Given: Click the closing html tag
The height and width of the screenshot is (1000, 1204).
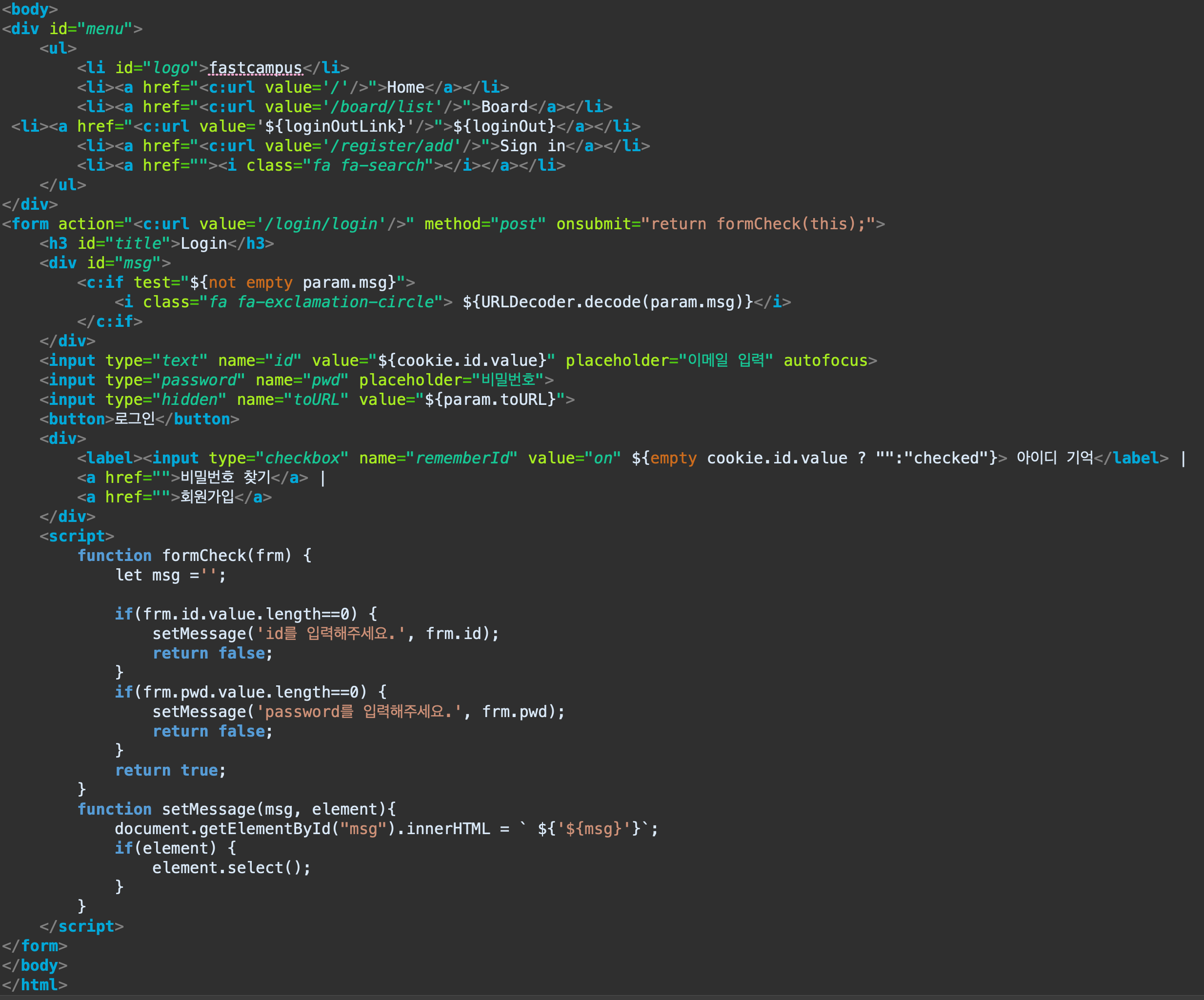Looking at the screenshot, I should 35,984.
